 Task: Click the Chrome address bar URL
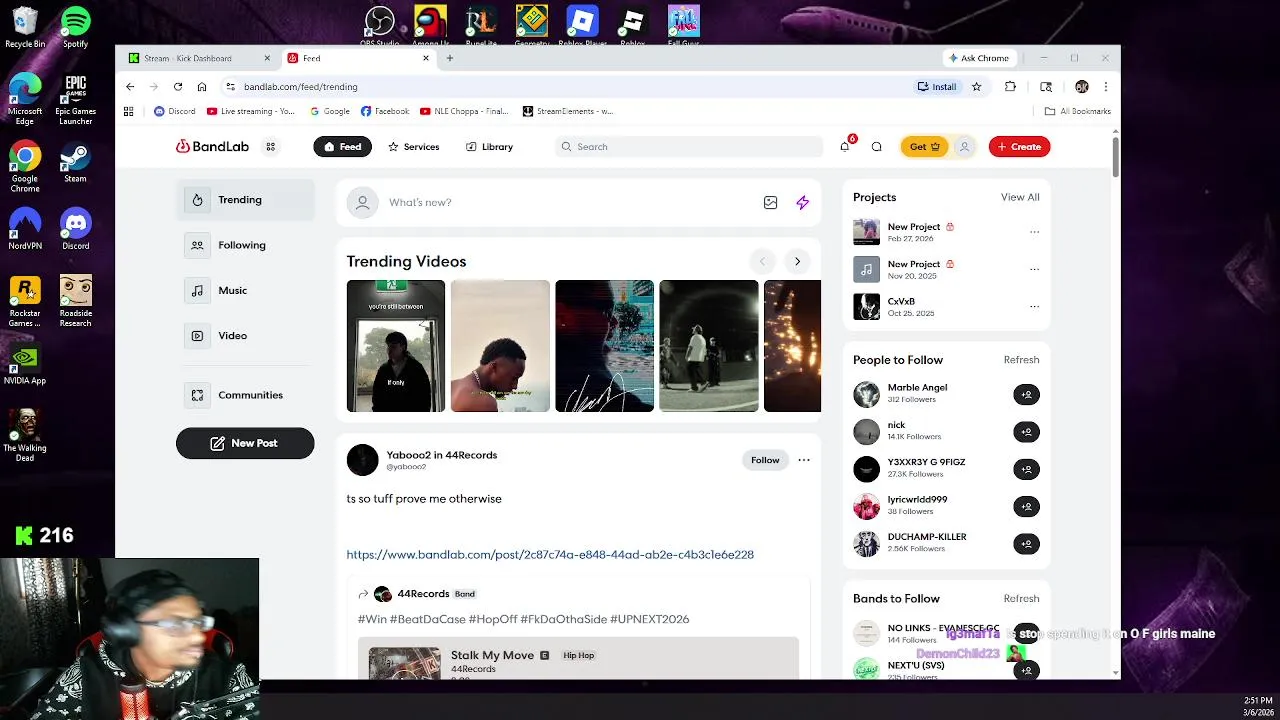point(300,87)
